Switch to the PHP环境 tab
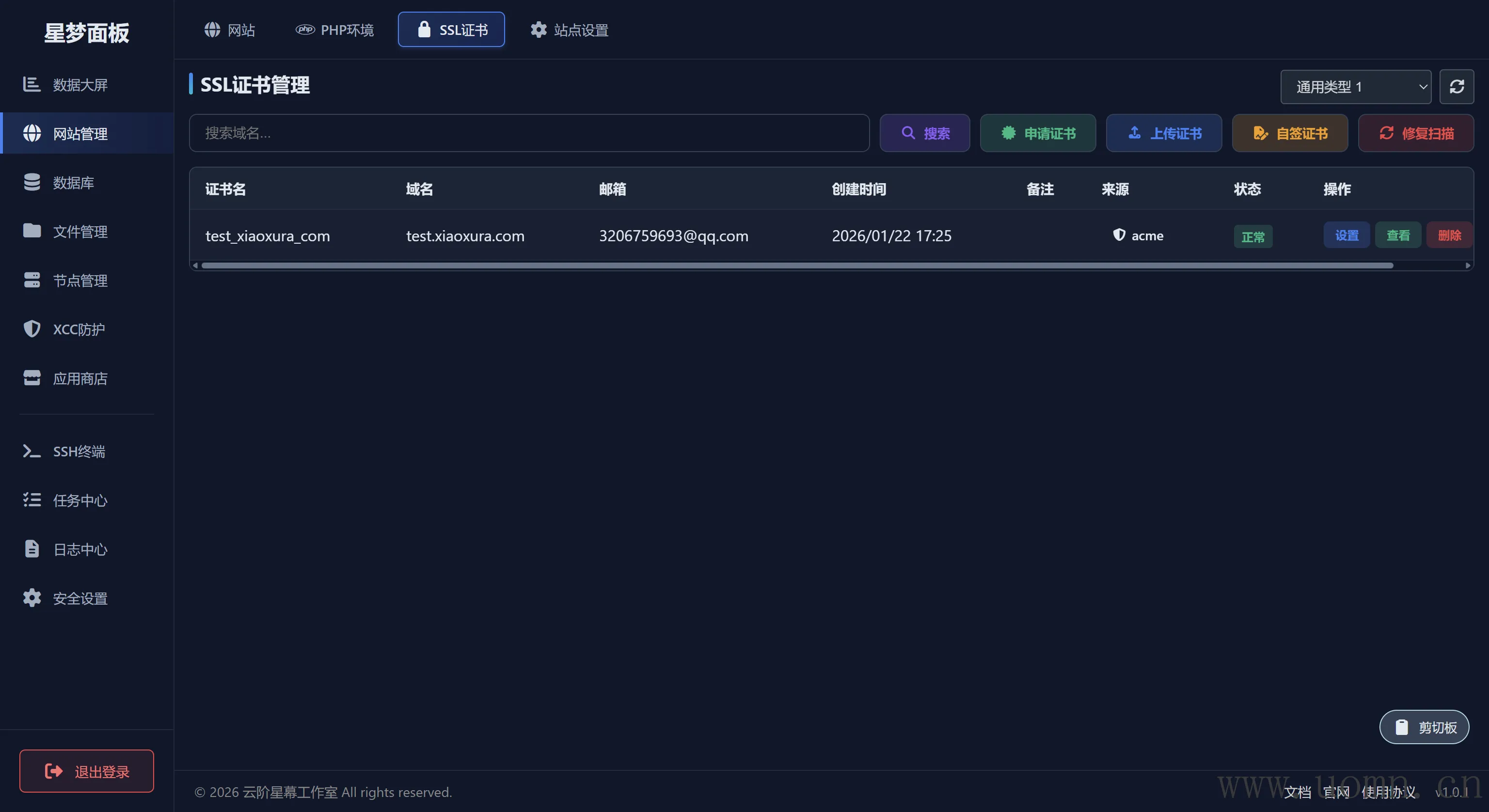The width and height of the screenshot is (1489, 812). pos(334,30)
